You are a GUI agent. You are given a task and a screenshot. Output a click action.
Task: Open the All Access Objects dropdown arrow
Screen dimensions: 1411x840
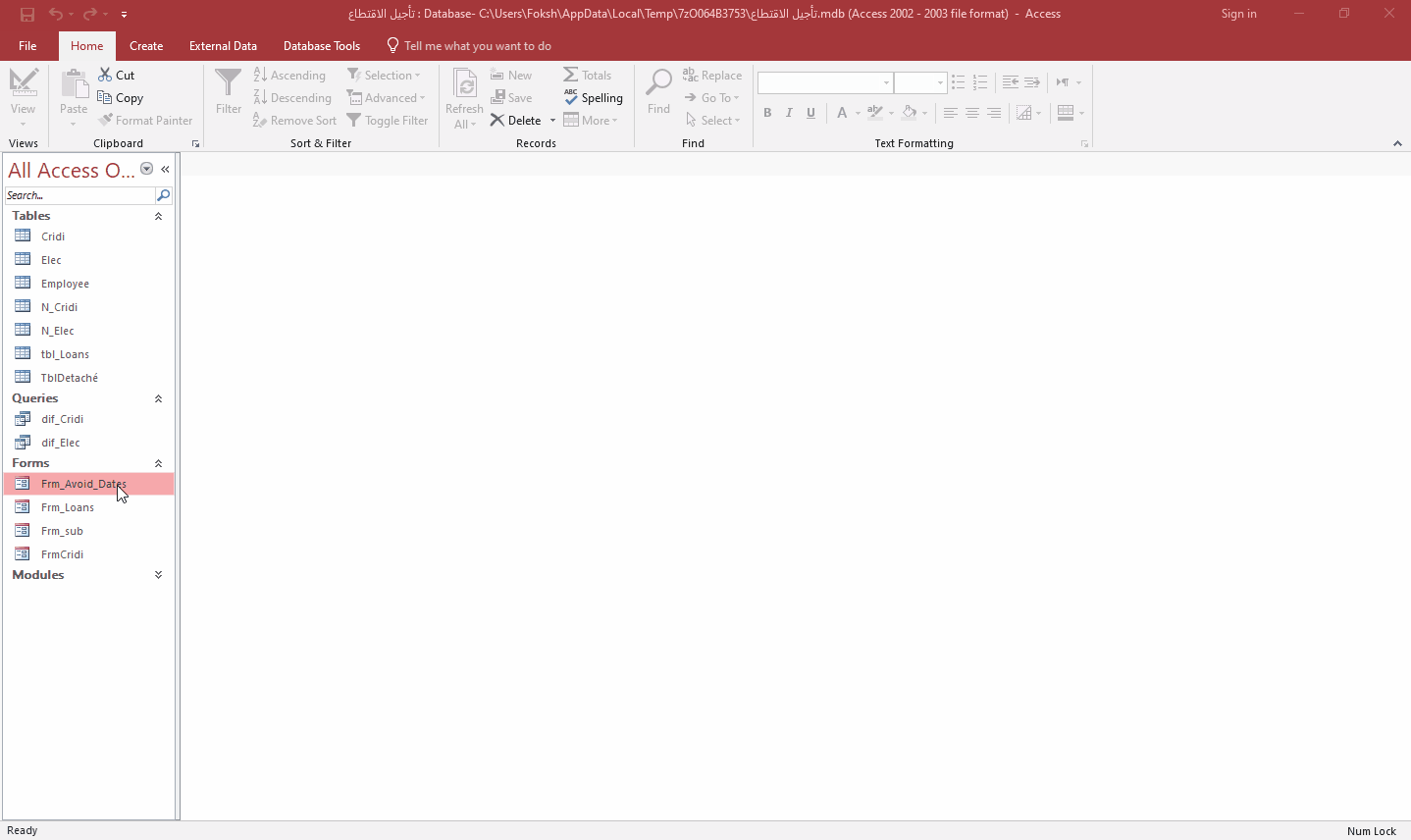click(146, 169)
